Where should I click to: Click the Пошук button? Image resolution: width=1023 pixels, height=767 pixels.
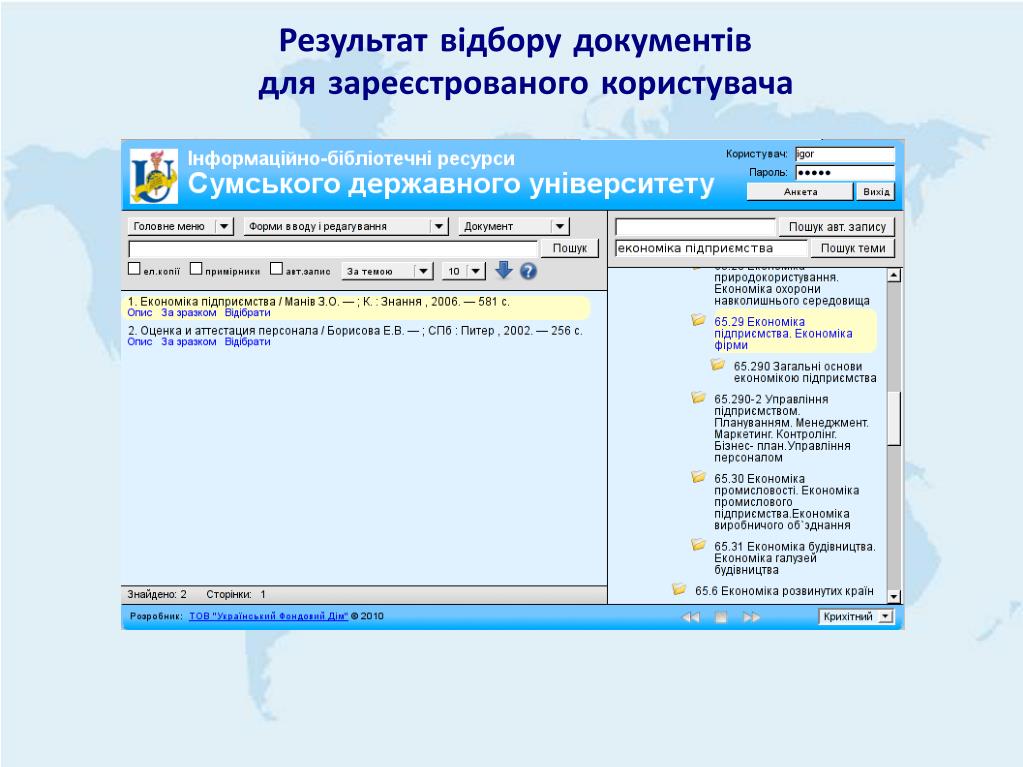pos(570,248)
